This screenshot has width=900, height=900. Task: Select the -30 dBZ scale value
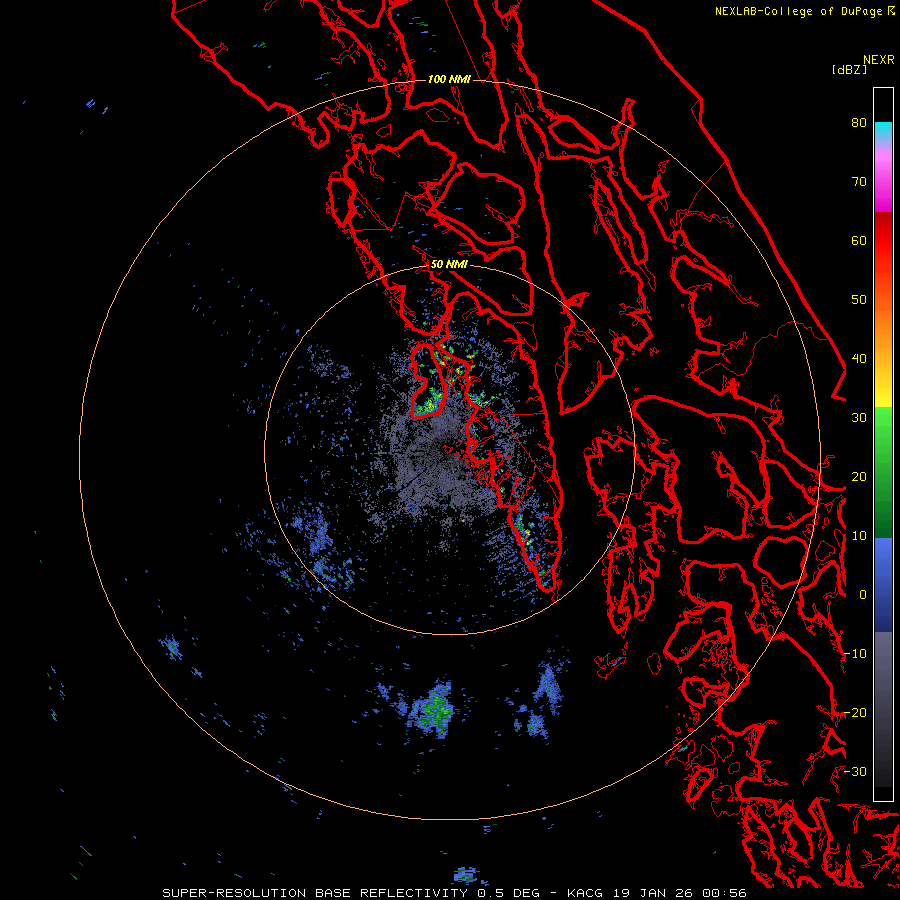pos(855,772)
